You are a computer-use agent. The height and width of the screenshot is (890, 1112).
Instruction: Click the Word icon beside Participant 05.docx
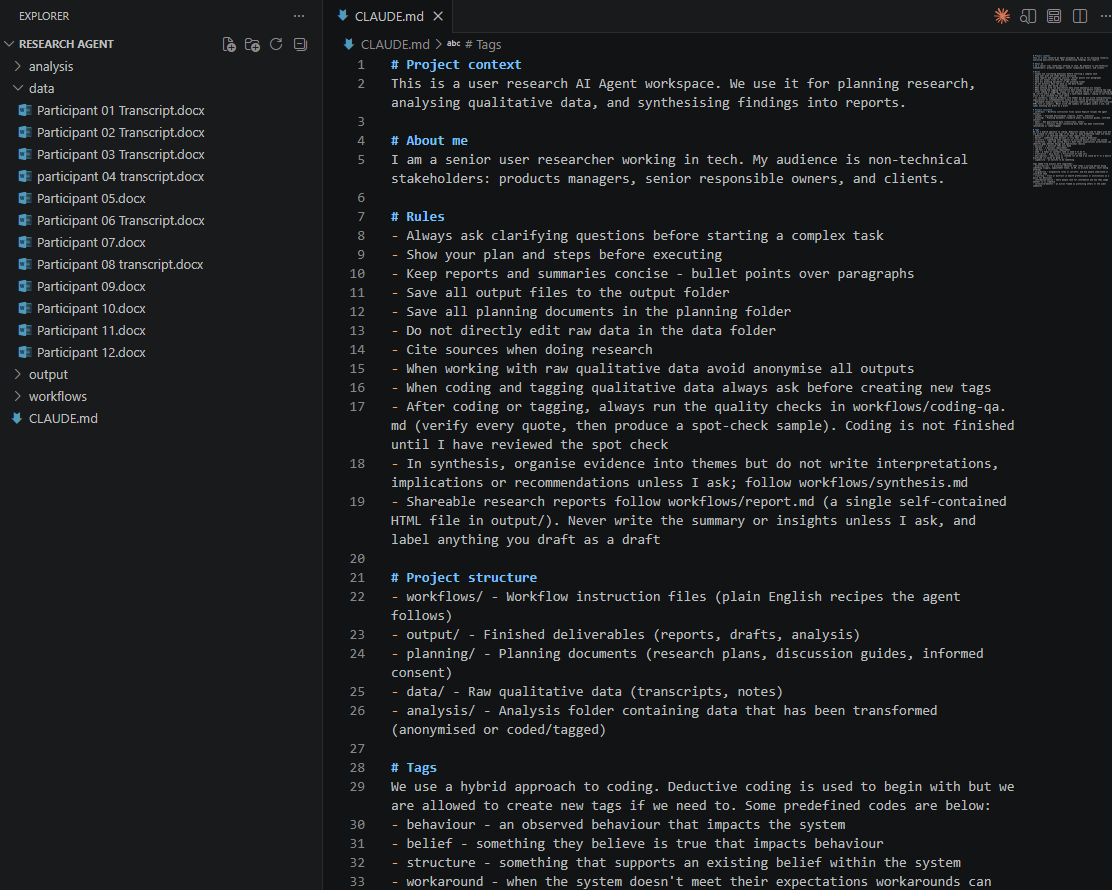[x=25, y=198]
